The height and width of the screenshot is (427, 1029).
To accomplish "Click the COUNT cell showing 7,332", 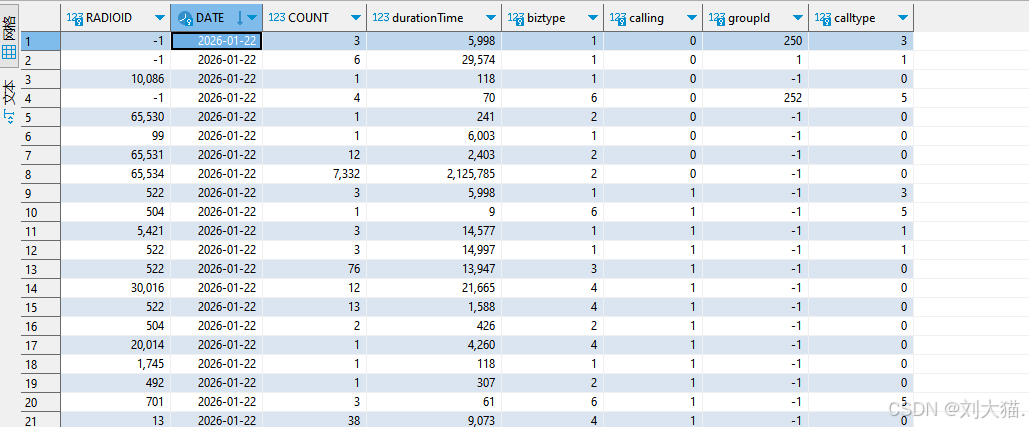I will click(315, 174).
